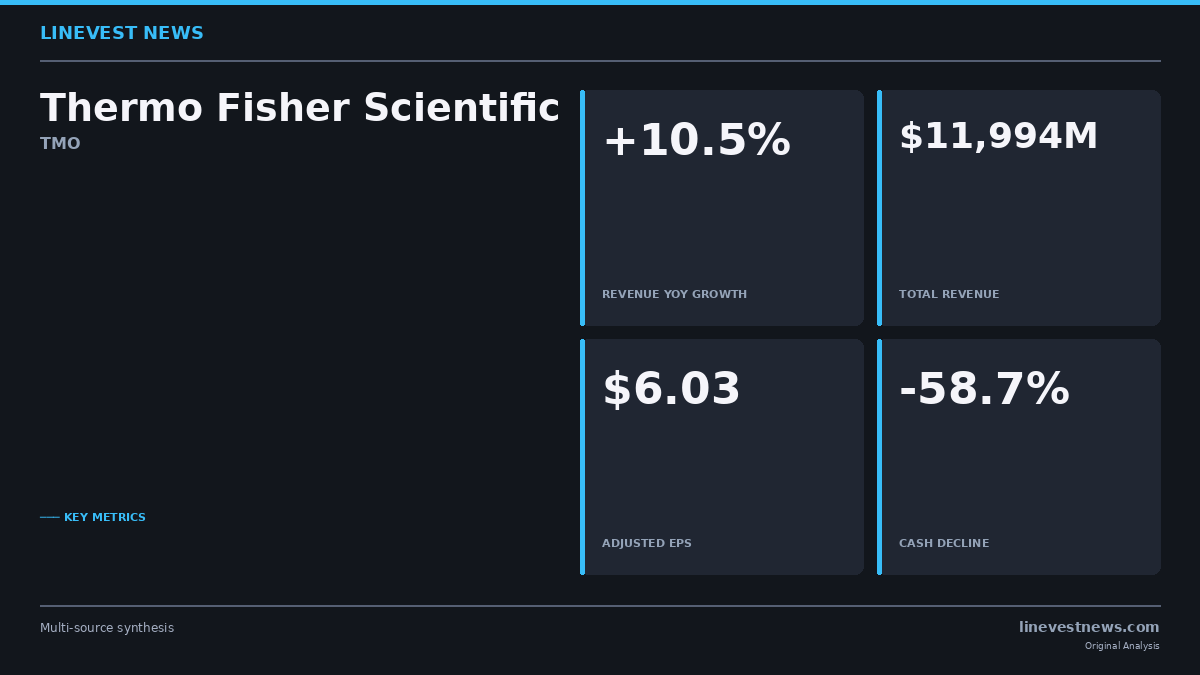Click the TMO ticker symbol
Screen dimensions: 1200x675
(x=60, y=144)
